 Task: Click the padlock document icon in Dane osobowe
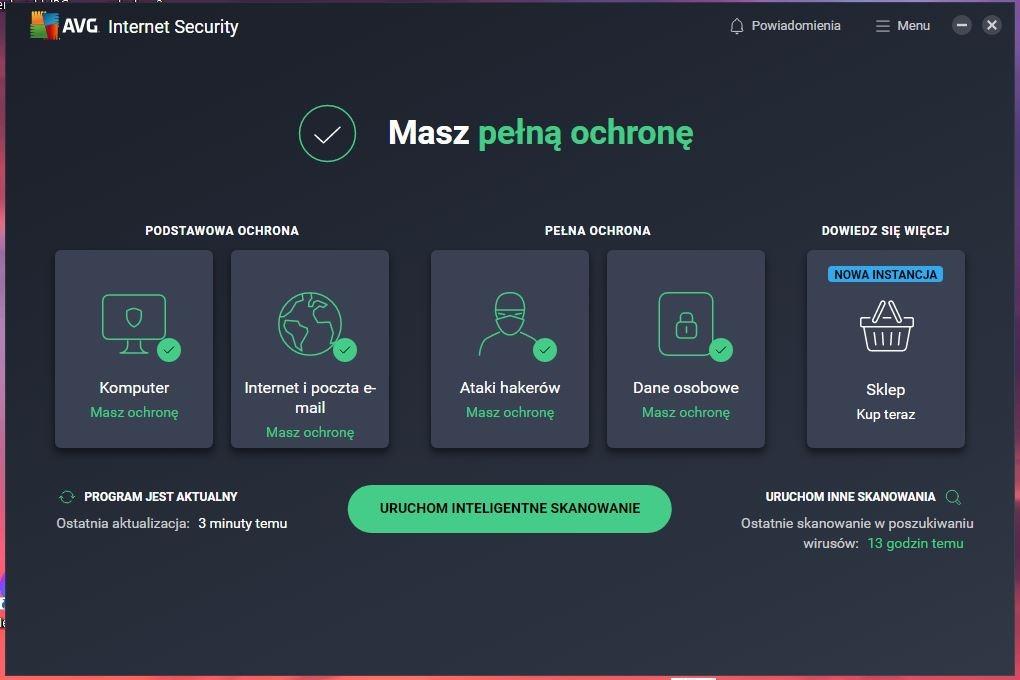(686, 323)
